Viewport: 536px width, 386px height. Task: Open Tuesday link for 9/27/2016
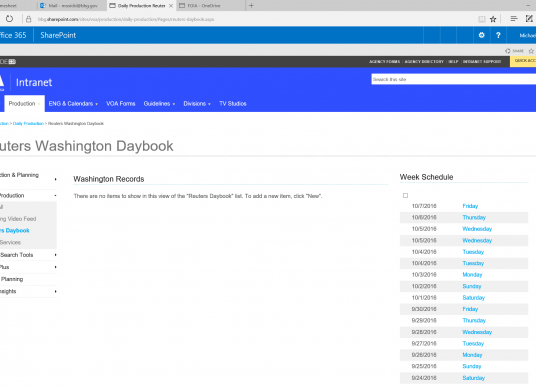[x=473, y=343]
